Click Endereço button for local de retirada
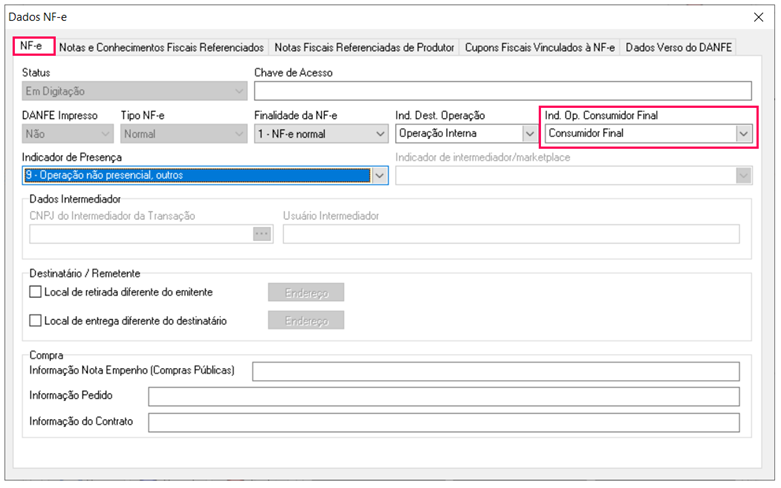This screenshot has width=781, height=488. coord(306,292)
